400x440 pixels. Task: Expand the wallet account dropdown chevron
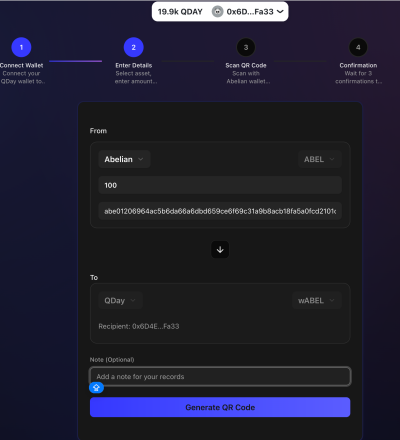[280, 12]
